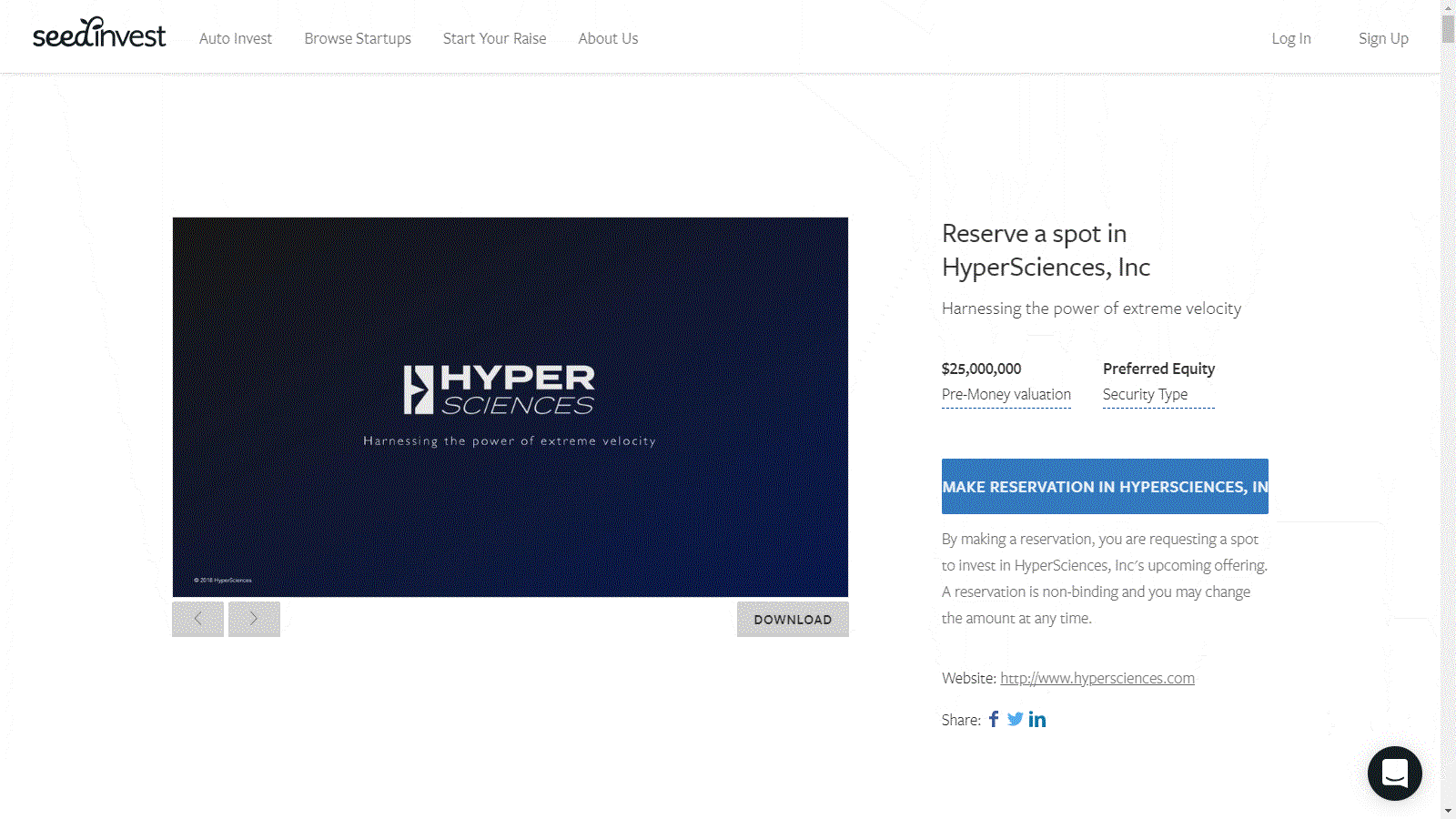Show Security Type explanation
Viewport: 1456px width, 819px height.
click(x=1145, y=395)
